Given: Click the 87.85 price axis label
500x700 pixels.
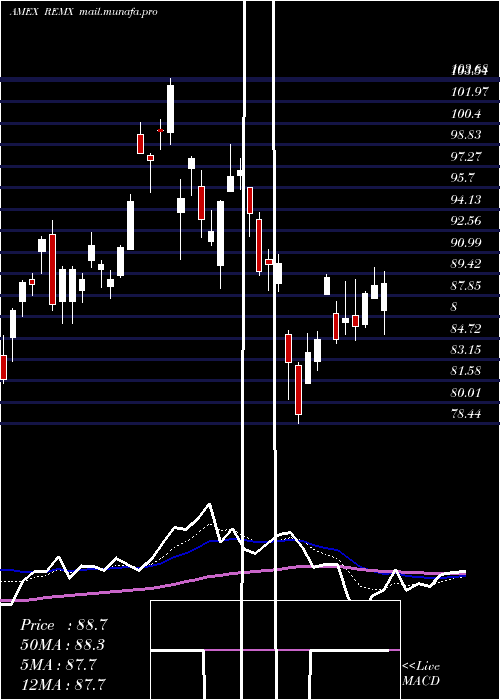Looking at the screenshot, I should pos(467,285).
